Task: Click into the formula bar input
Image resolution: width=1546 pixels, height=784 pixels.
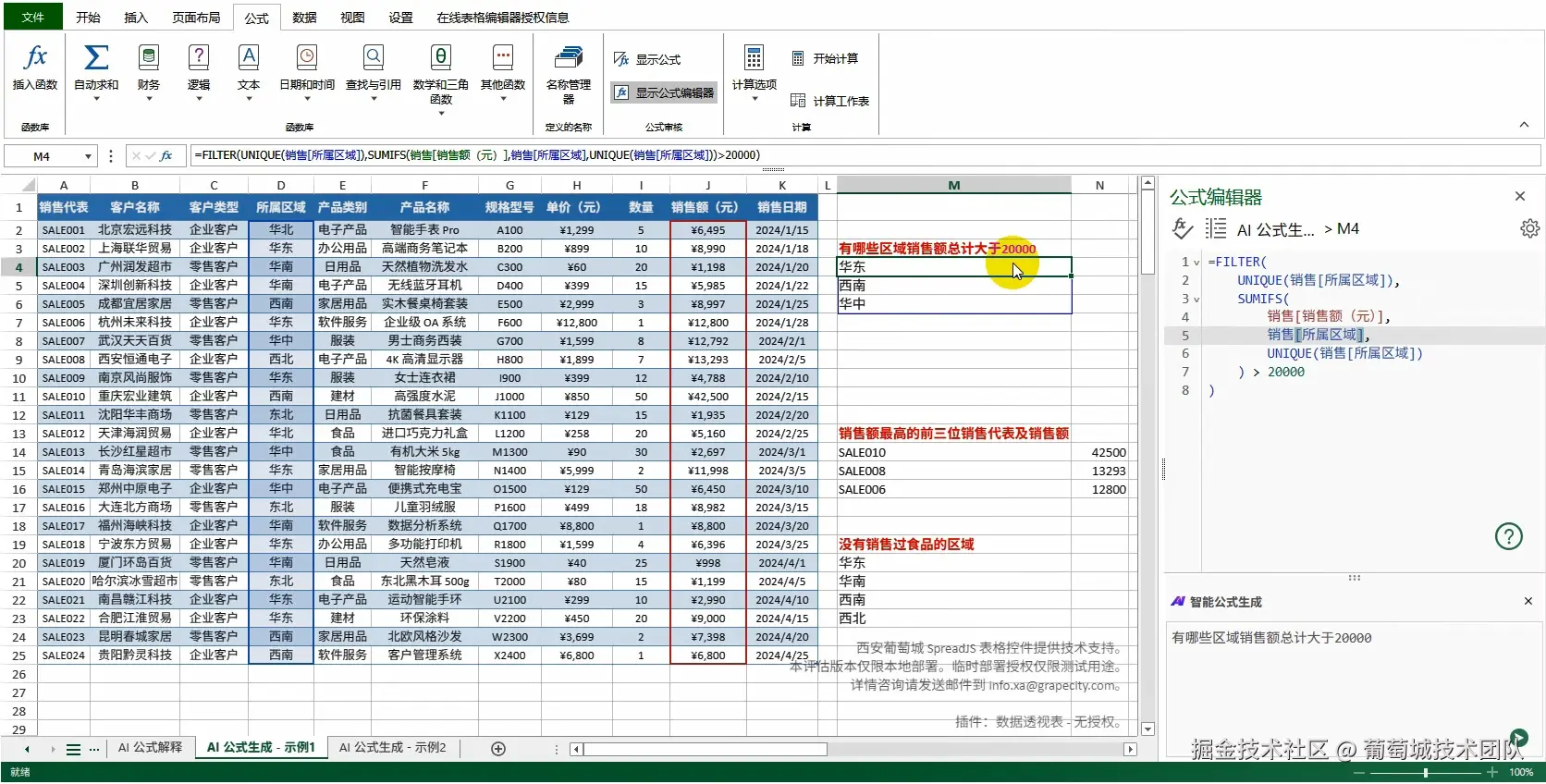Action: [x=865, y=155]
